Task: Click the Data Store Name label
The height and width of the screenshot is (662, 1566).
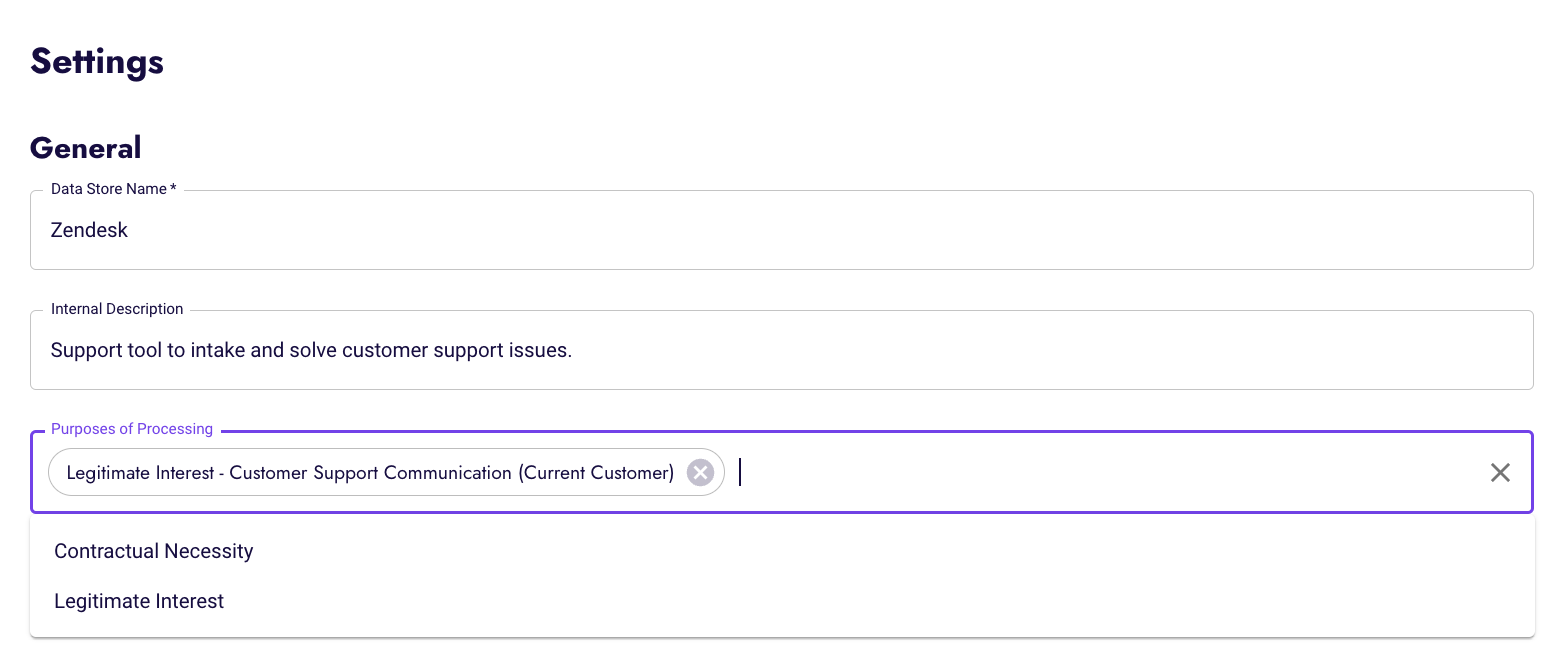Action: point(108,189)
